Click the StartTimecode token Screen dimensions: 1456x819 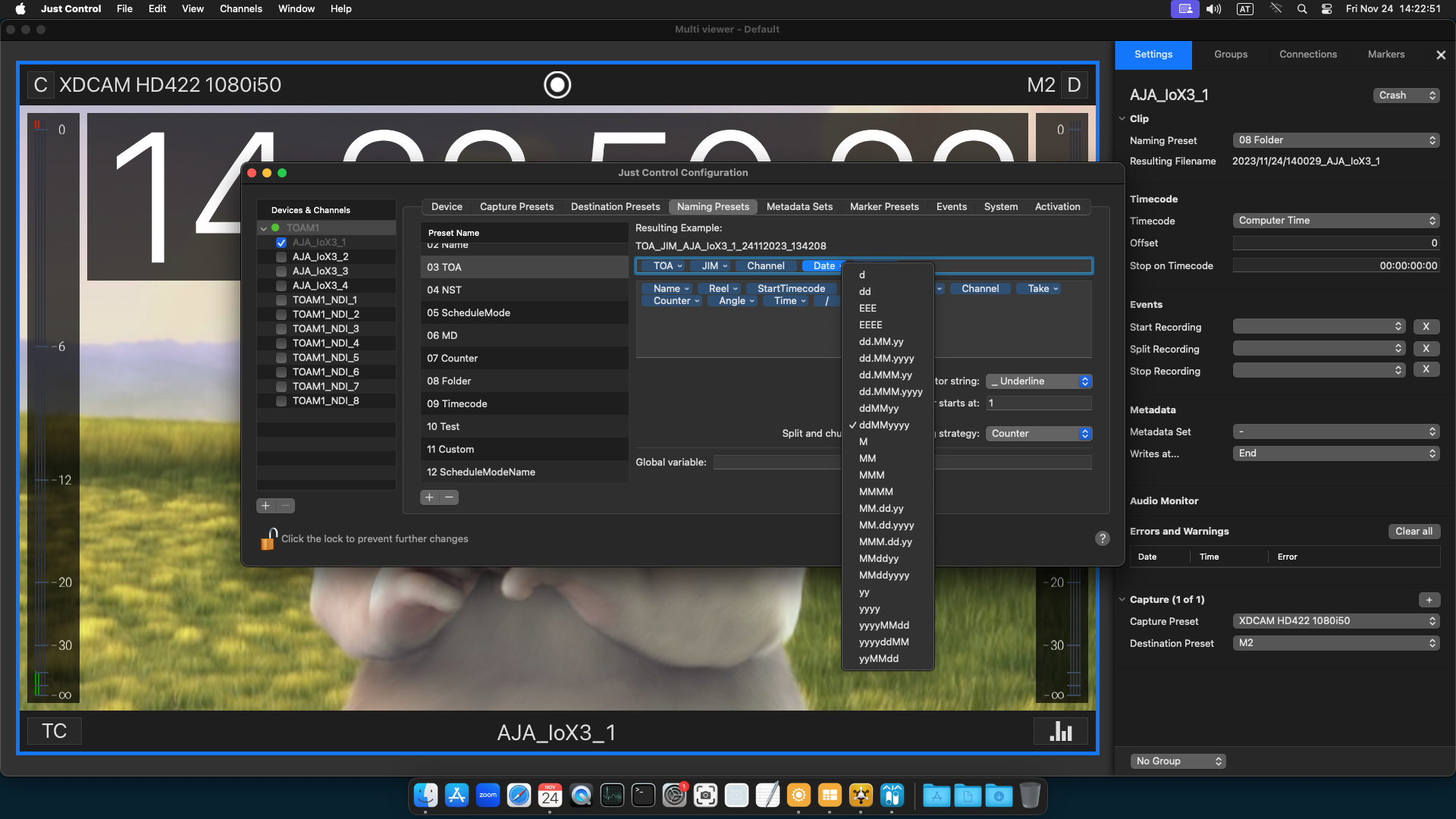791,289
